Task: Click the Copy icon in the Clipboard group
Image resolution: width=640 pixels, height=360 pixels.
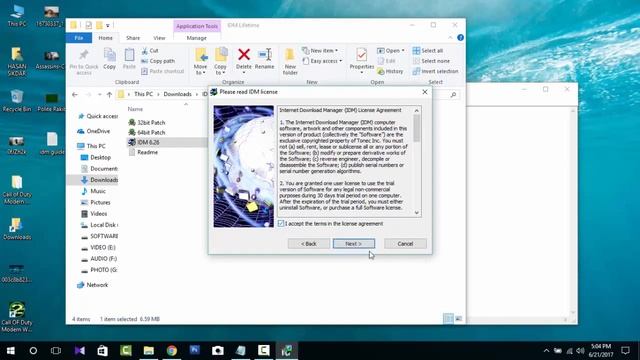Action: point(109,55)
